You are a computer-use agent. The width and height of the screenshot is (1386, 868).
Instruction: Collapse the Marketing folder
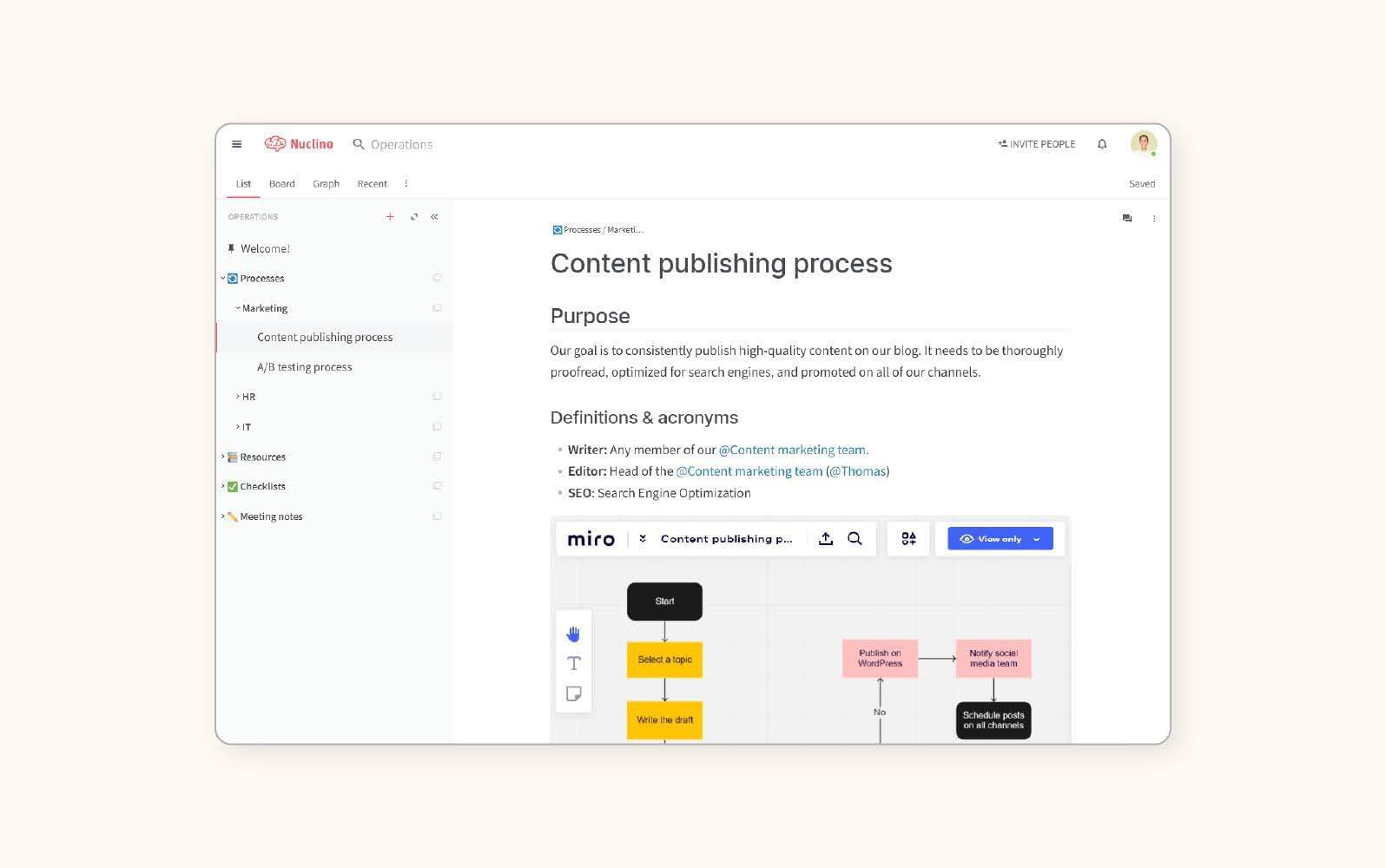point(238,308)
